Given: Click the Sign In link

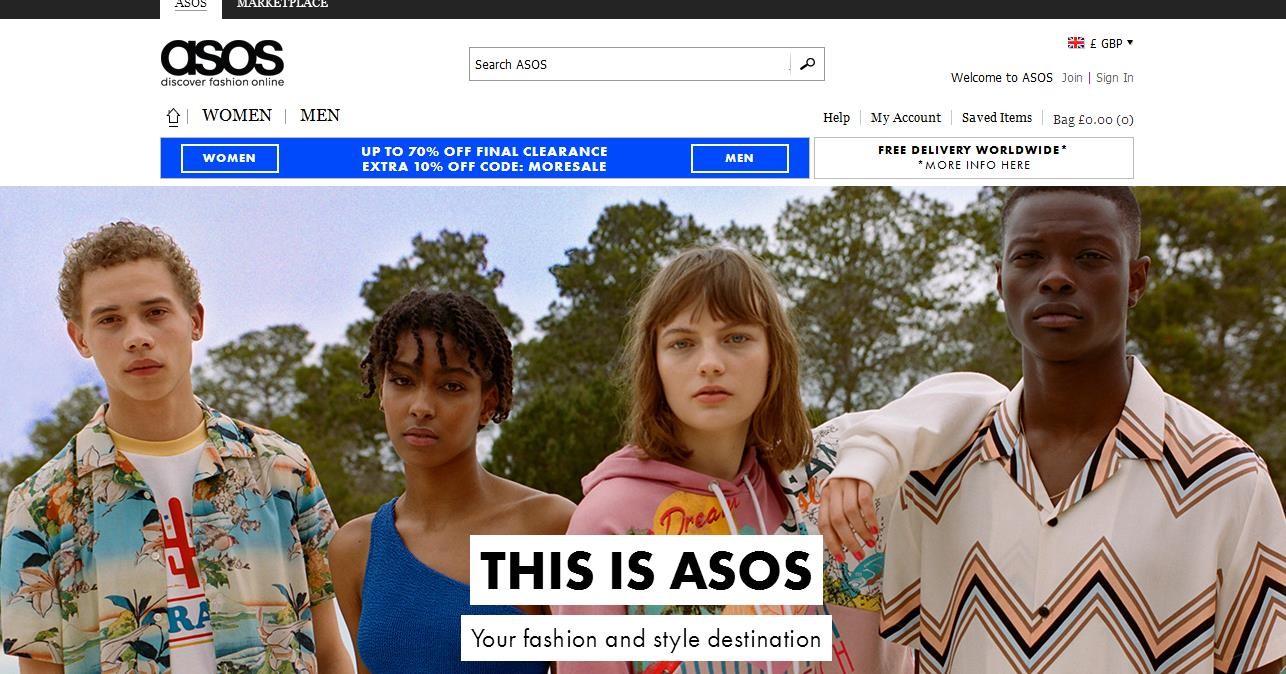Looking at the screenshot, I should click(1115, 78).
